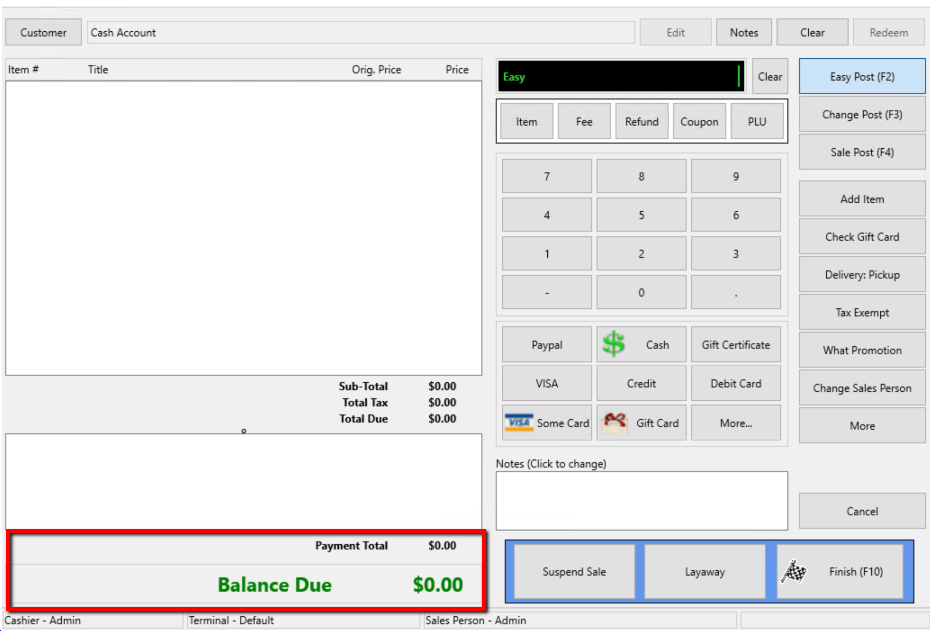Open the More... payment methods list
The width and height of the screenshot is (934, 632).
735,423
